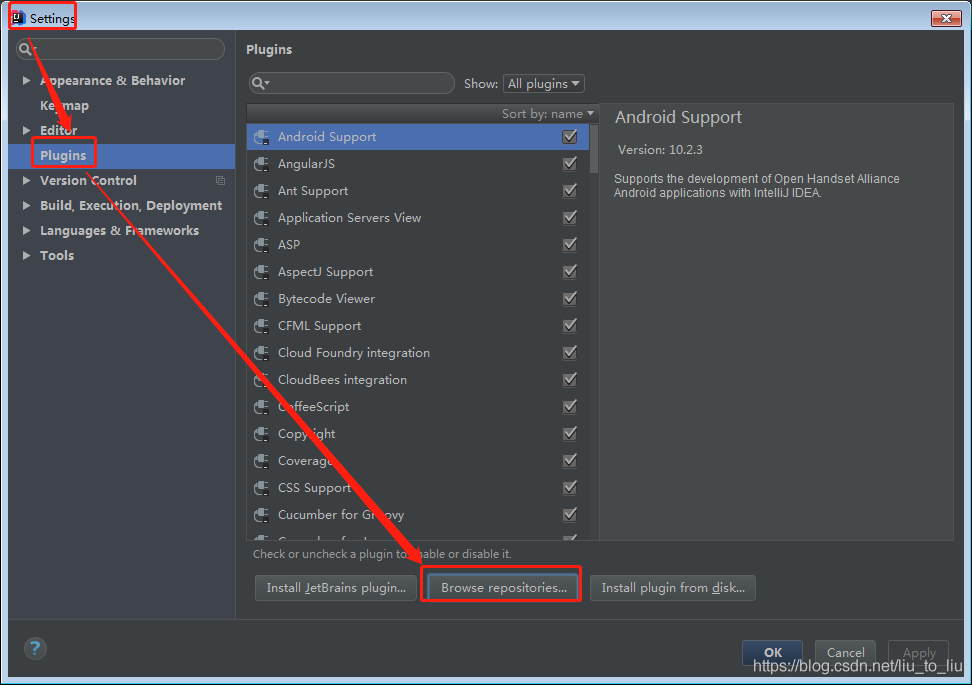Select Version Control settings category
This screenshot has width=972, height=685.
[88, 180]
